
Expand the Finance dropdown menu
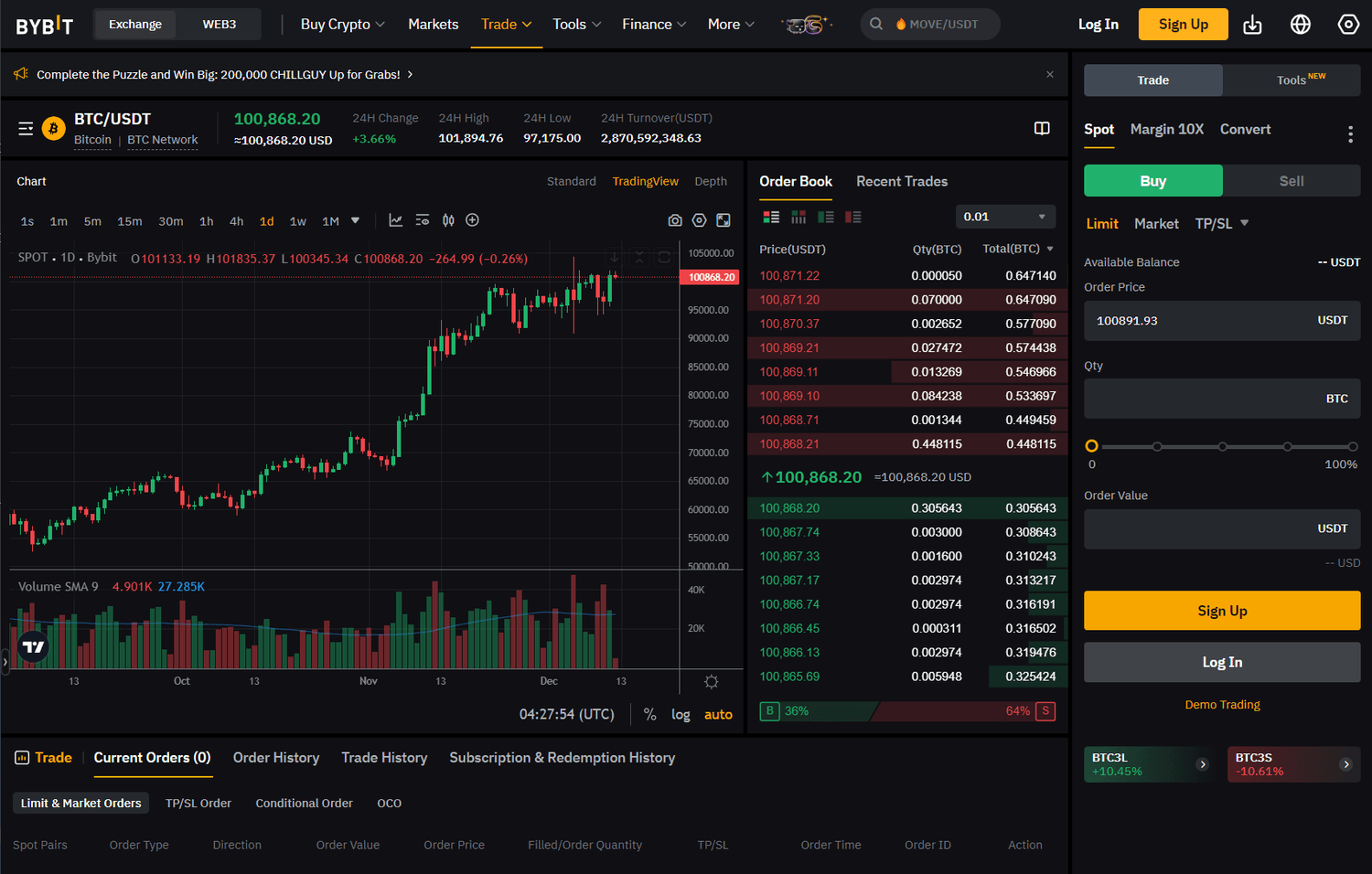click(x=654, y=25)
